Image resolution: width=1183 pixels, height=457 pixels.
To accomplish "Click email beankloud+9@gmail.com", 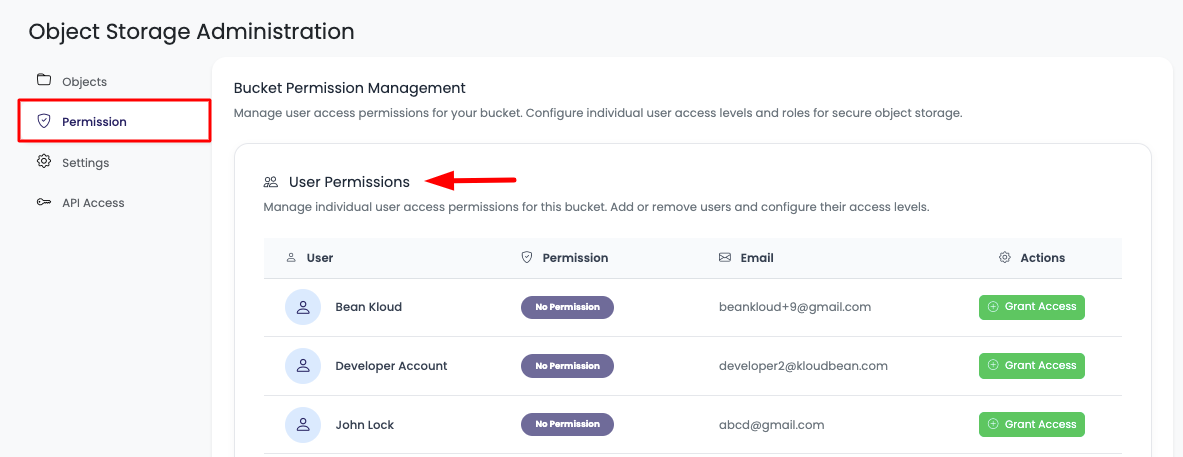I will [795, 308].
